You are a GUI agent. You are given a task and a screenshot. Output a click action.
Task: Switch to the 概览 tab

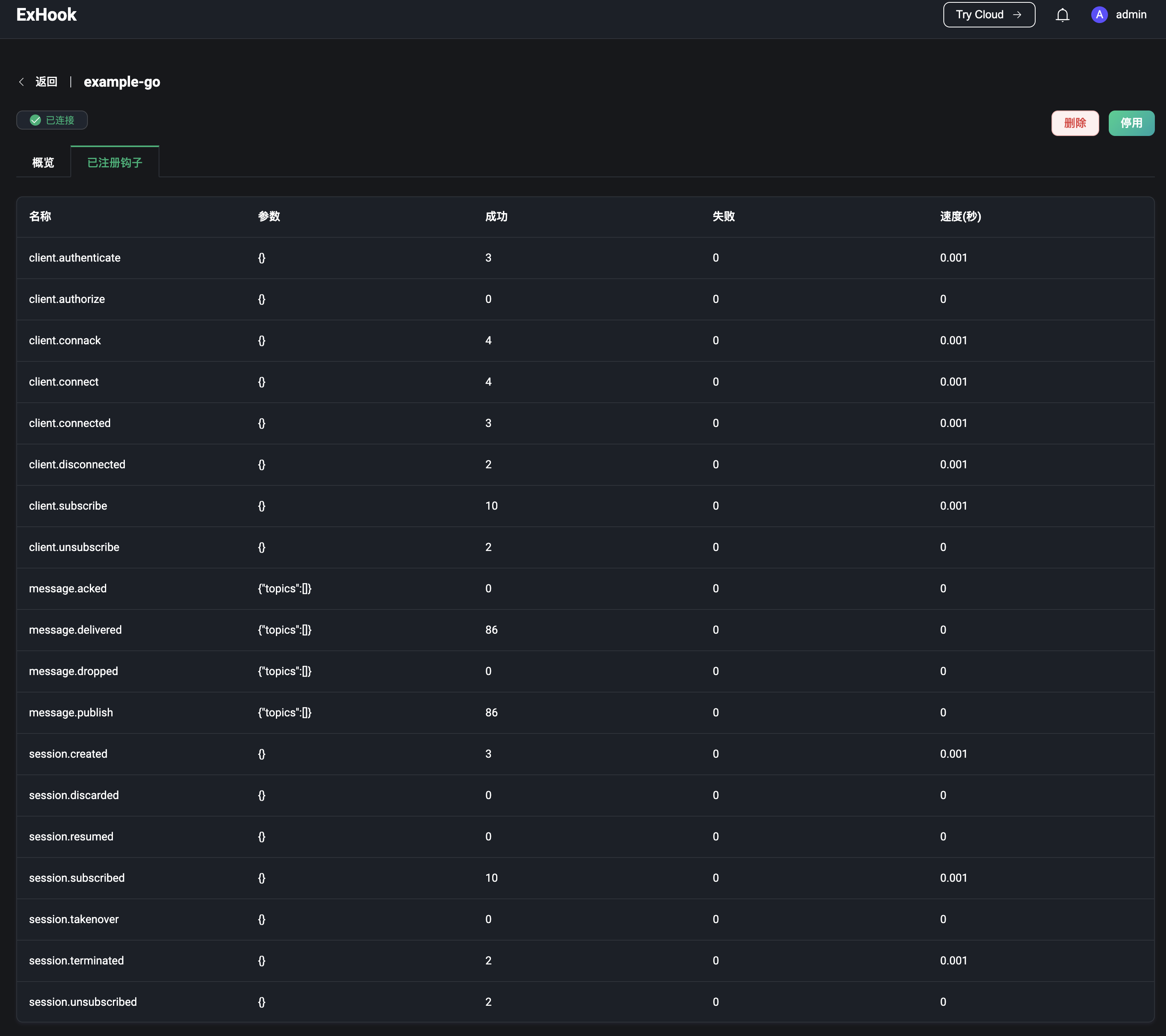tap(43, 163)
